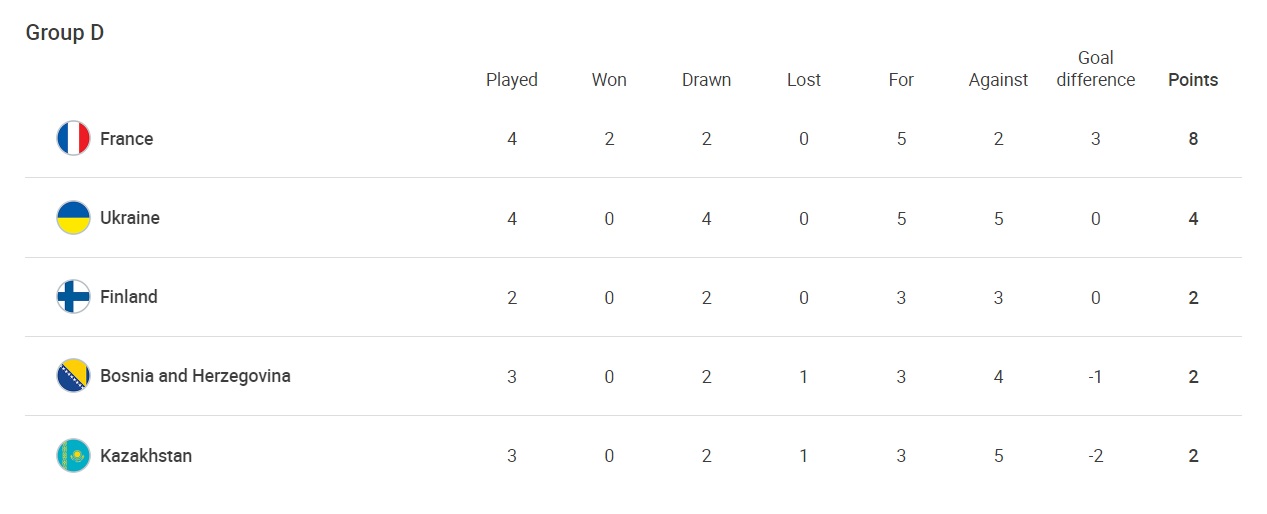
Task: Click France's points total of 8
Action: [1193, 139]
